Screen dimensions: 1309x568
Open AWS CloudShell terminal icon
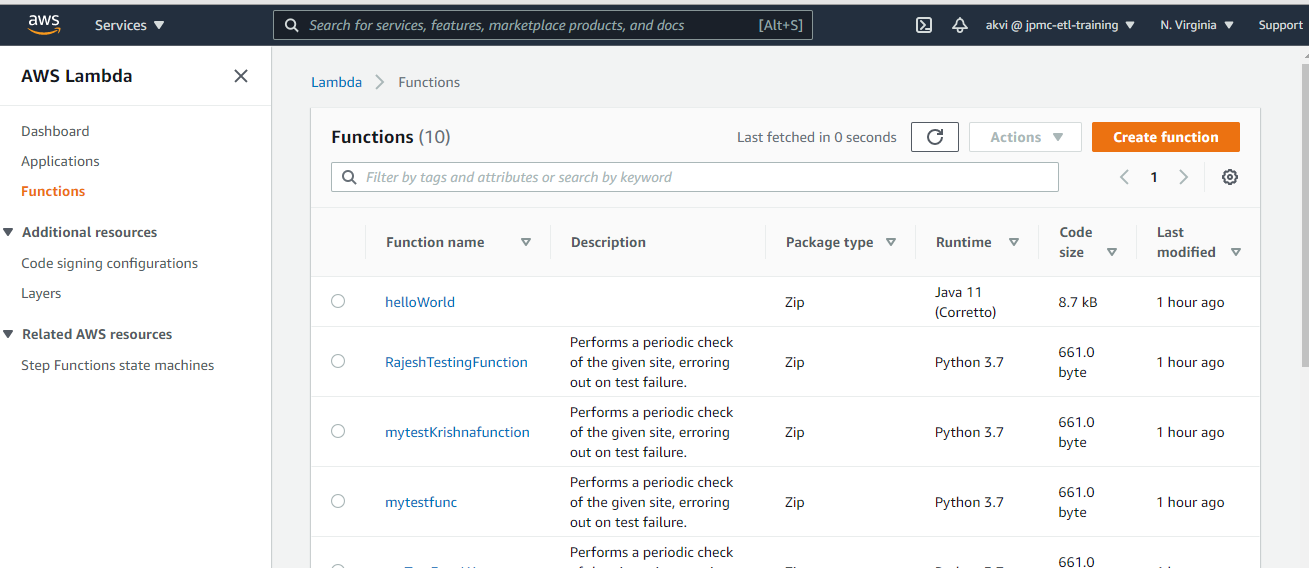(924, 25)
